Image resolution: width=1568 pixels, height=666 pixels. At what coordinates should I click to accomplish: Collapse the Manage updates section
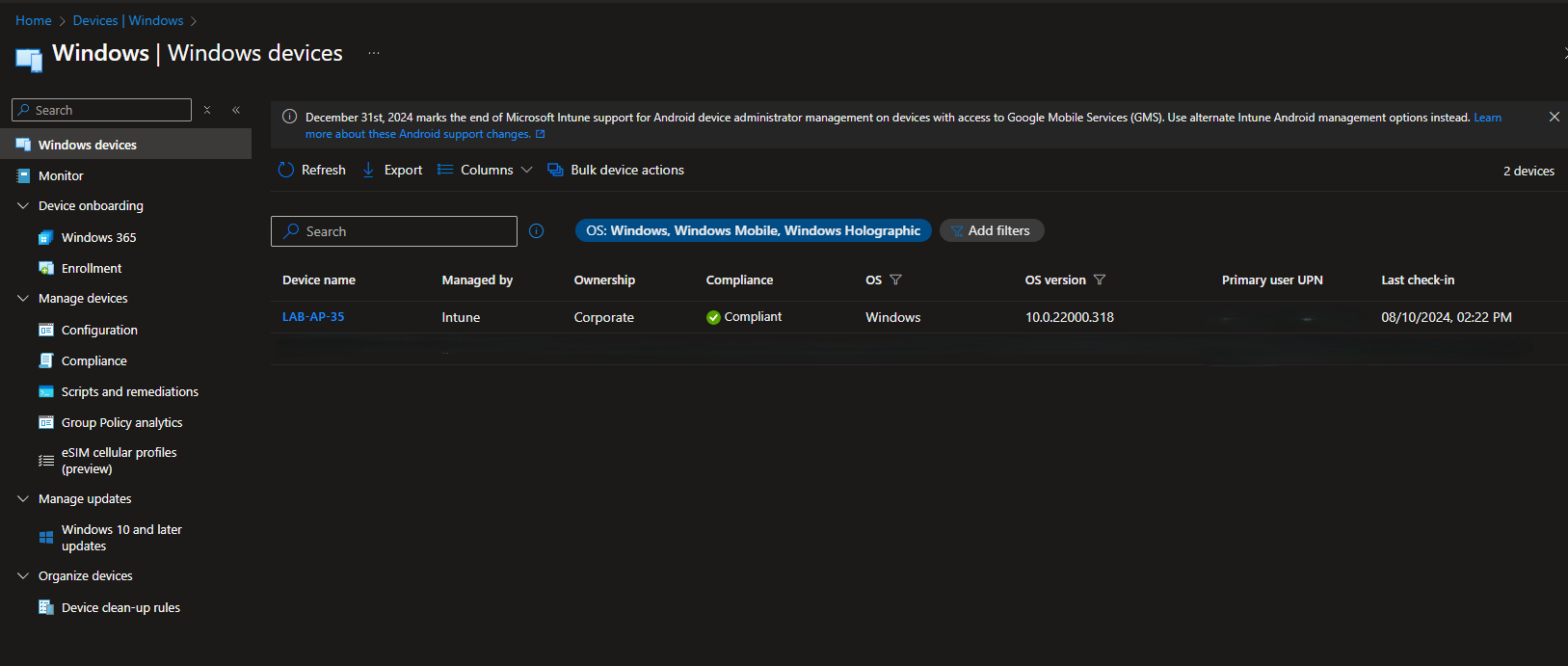pos(23,498)
